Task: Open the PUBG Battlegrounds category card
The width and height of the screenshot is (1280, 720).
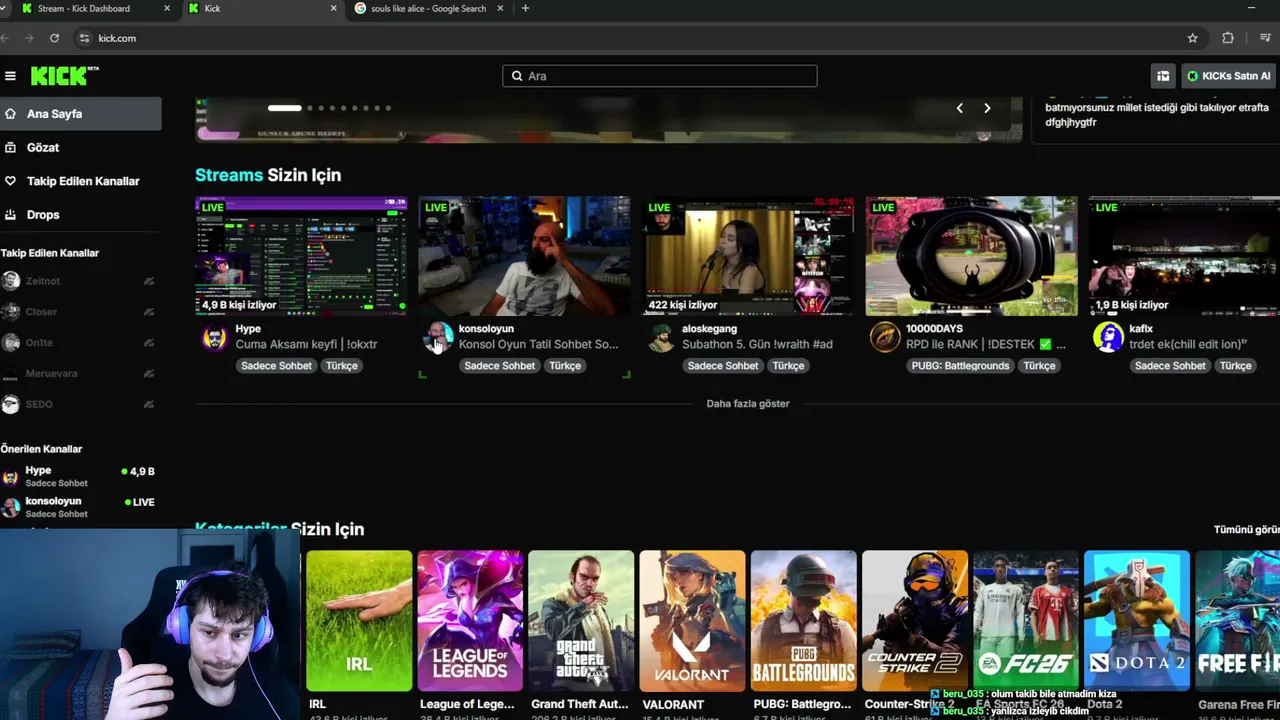Action: [x=804, y=620]
